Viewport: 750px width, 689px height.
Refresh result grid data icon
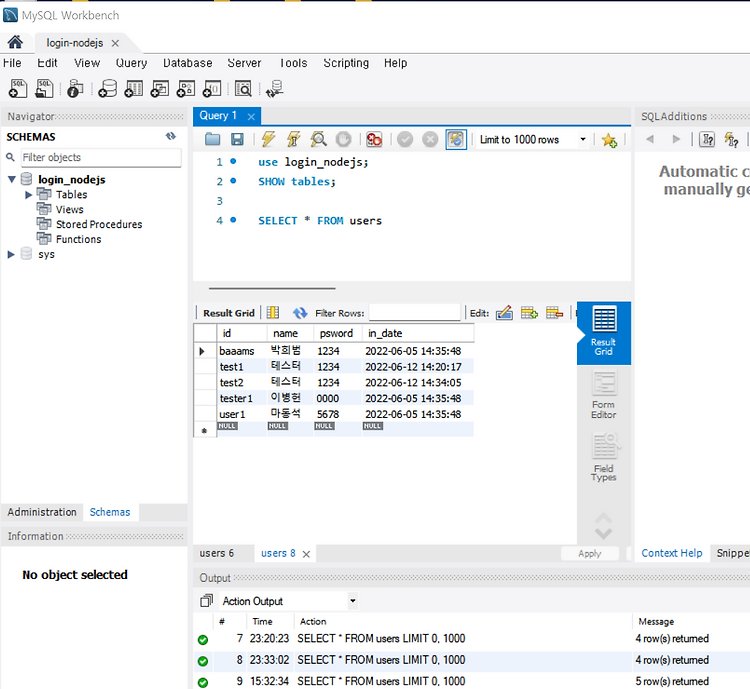(300, 313)
